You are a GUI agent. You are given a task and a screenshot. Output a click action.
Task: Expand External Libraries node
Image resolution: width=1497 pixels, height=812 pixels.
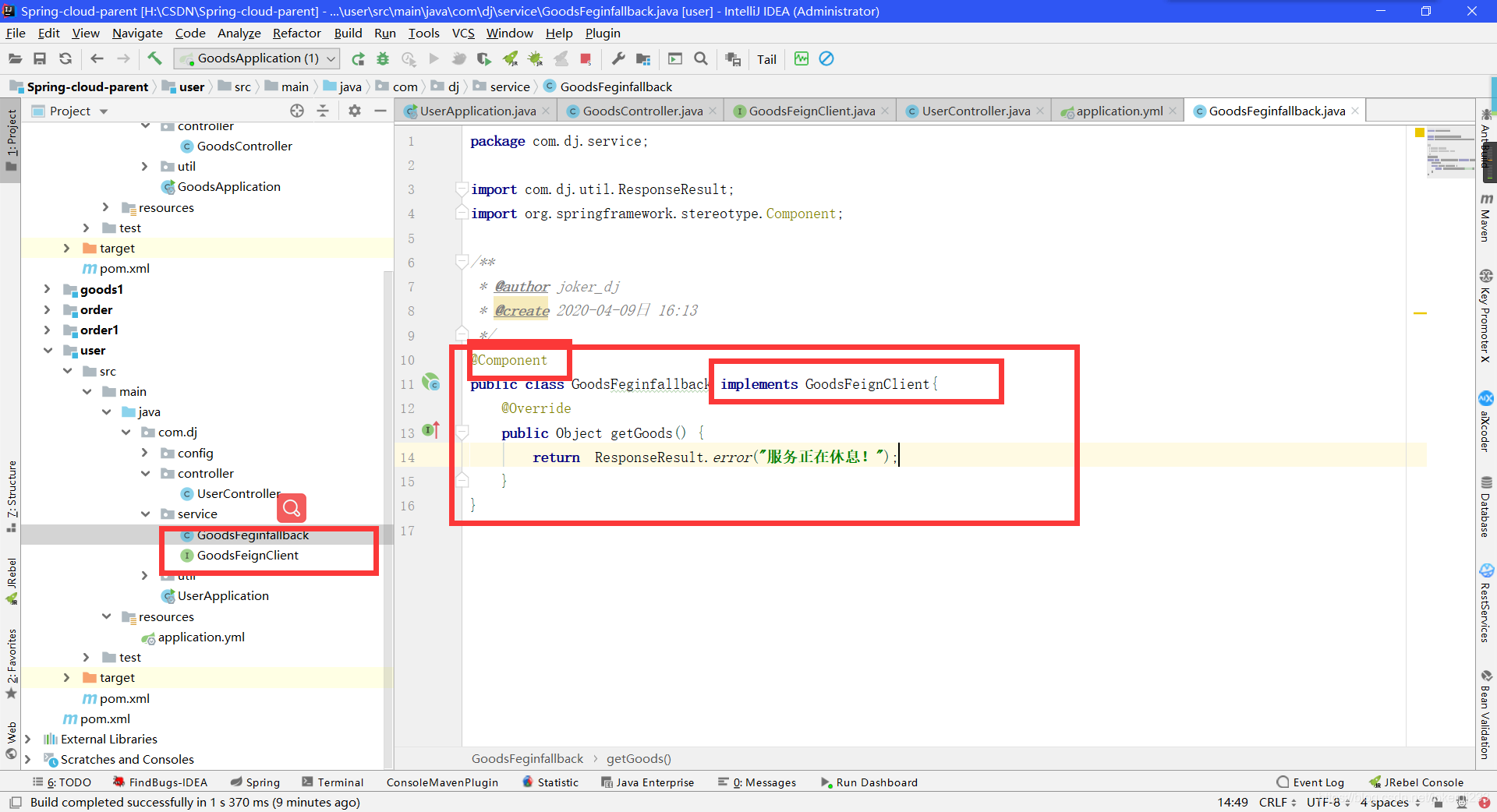coord(28,739)
